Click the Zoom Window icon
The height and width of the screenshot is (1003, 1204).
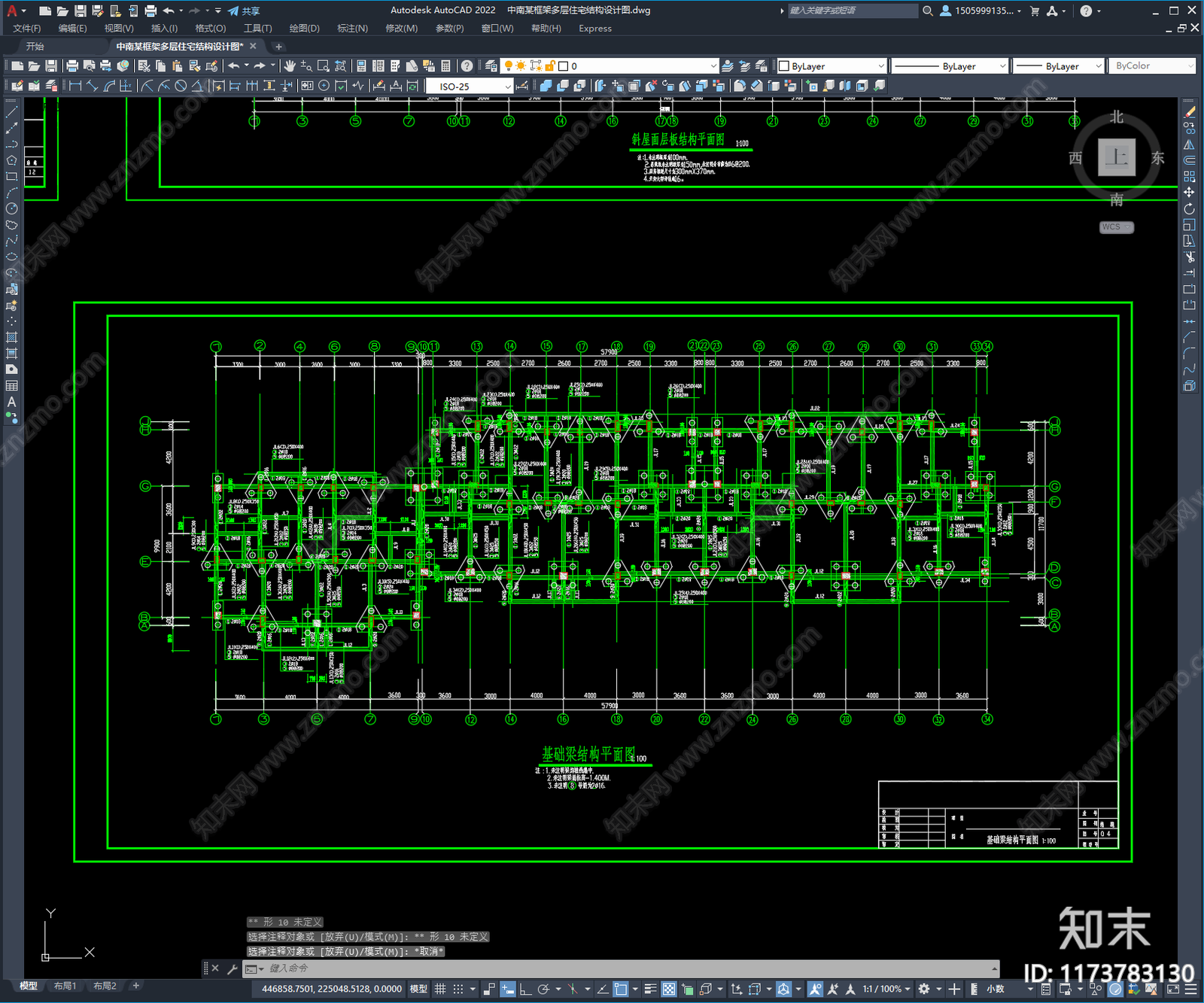(324, 66)
